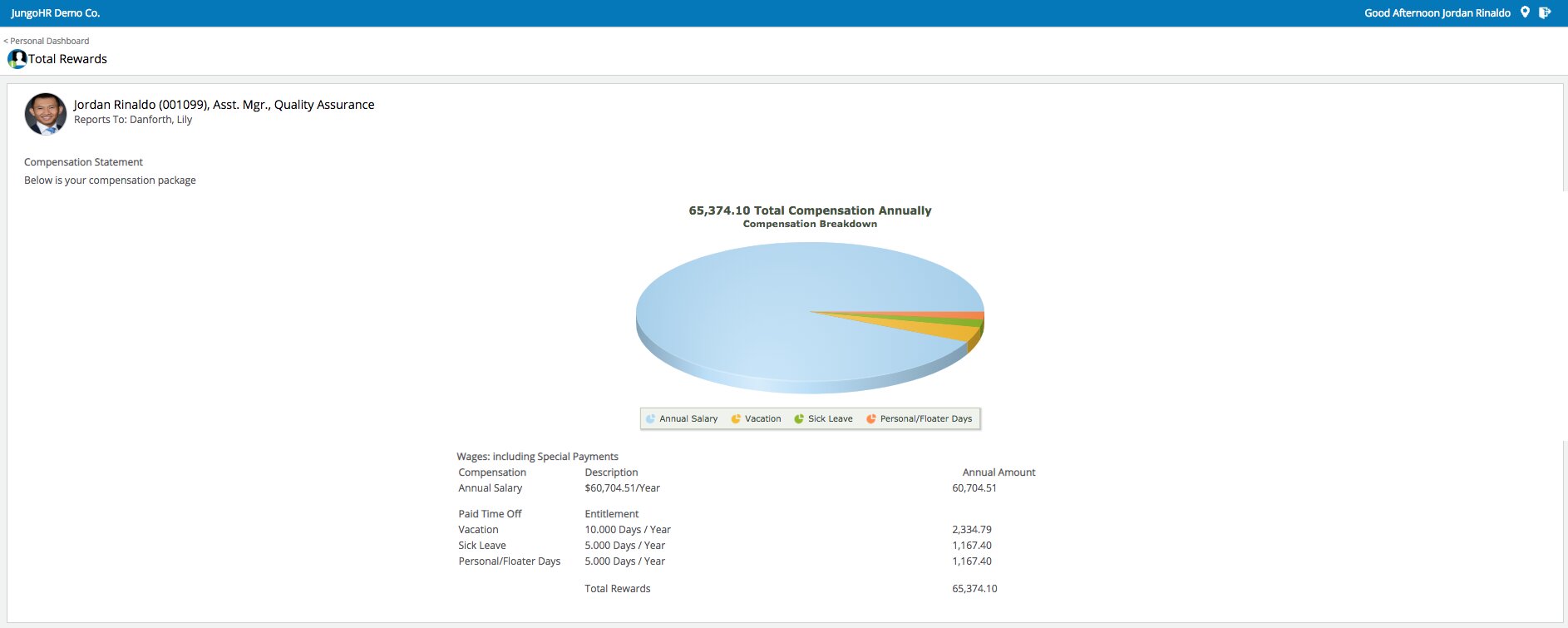
Task: Click the Vacation row in Paid Time Off
Action: coord(478,530)
